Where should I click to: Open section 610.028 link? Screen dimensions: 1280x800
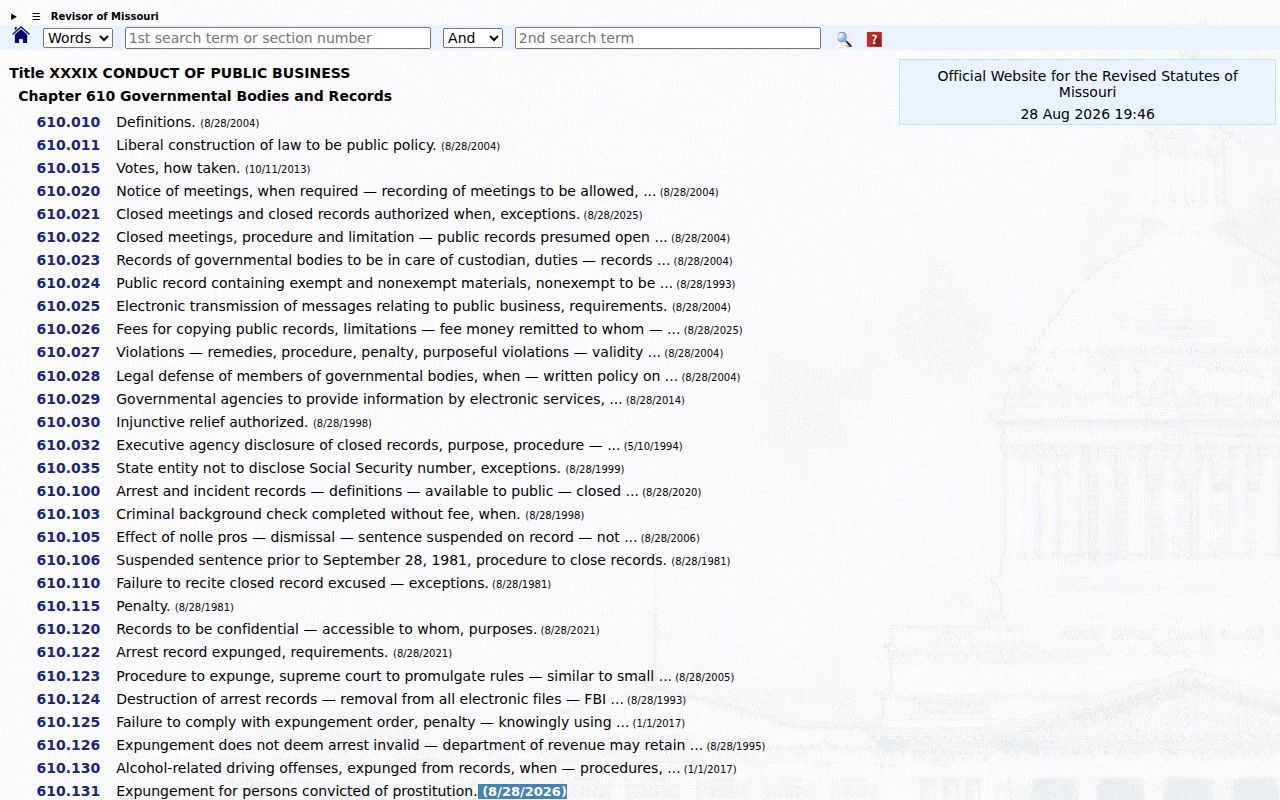pyautogui.click(x=69, y=376)
